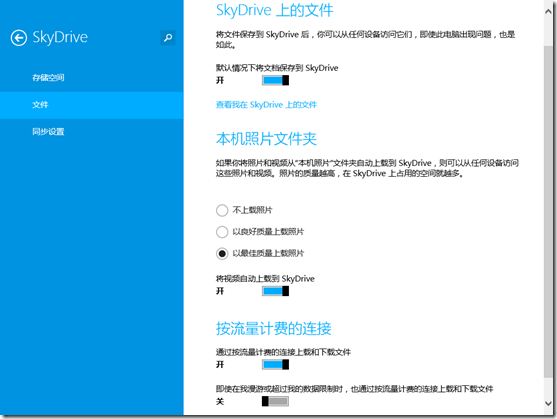Go back with the SkyDrive arrow icon
Viewport: 557px width, 419px height.
pos(19,38)
